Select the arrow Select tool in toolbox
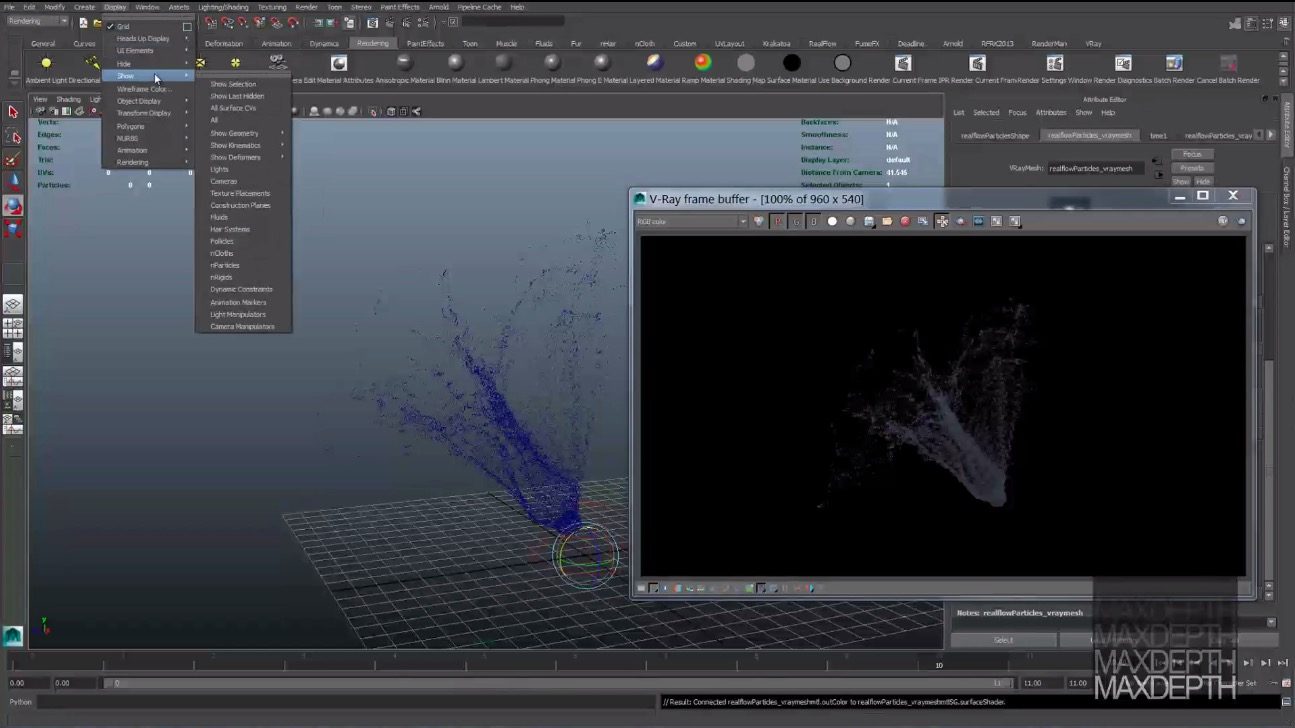The image size is (1295, 728). pos(13,112)
